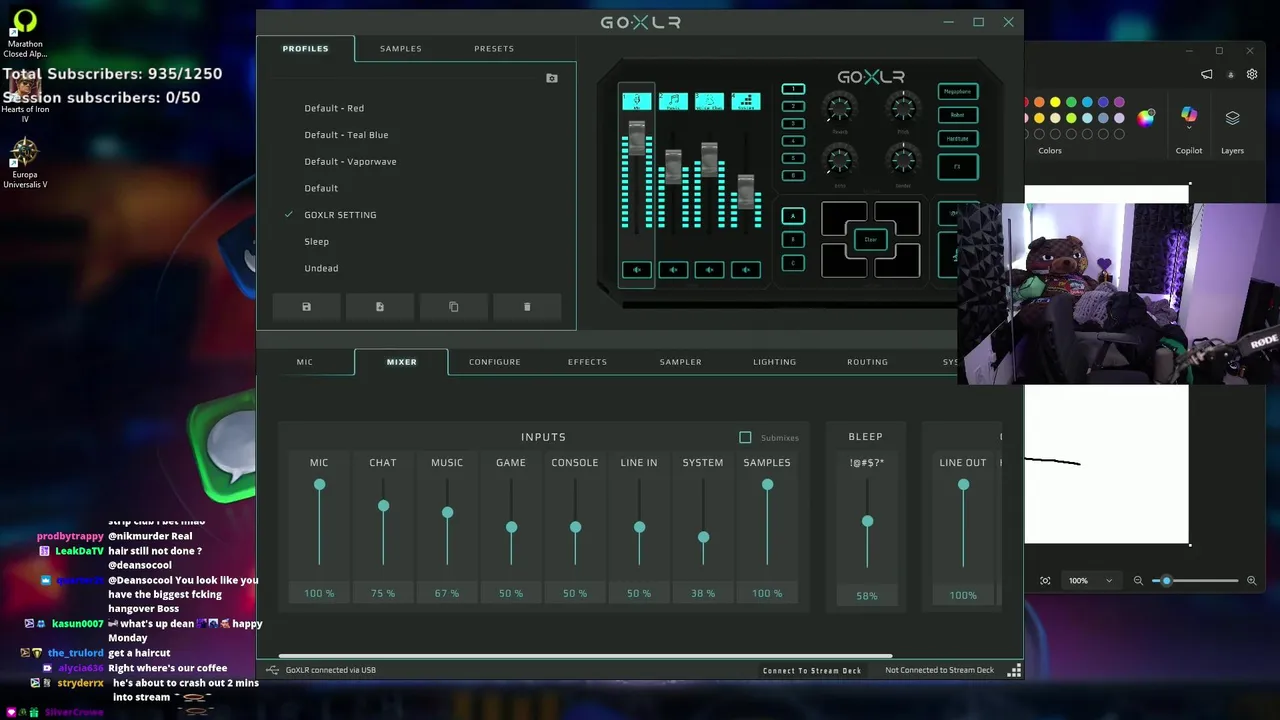
Task: Toggle effect preset button 1
Action: coord(793,89)
